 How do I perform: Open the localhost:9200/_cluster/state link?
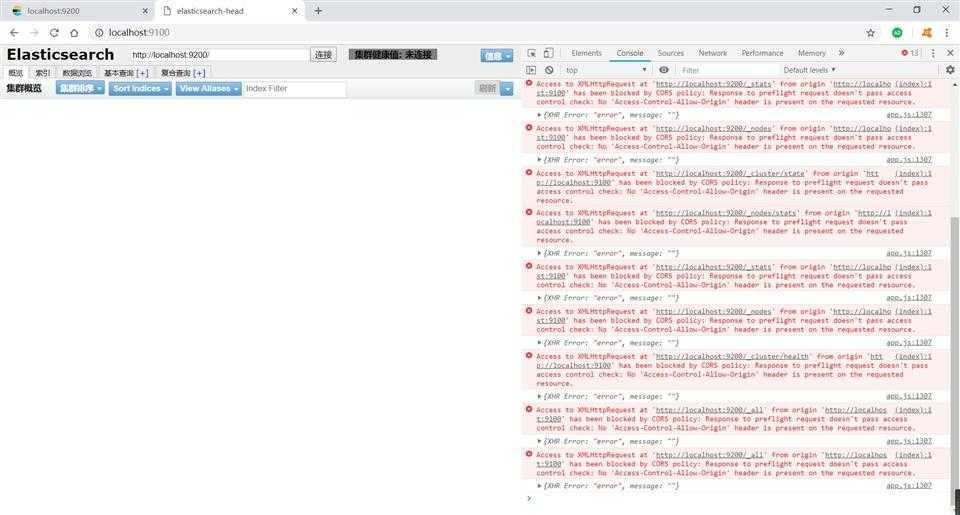pos(731,173)
